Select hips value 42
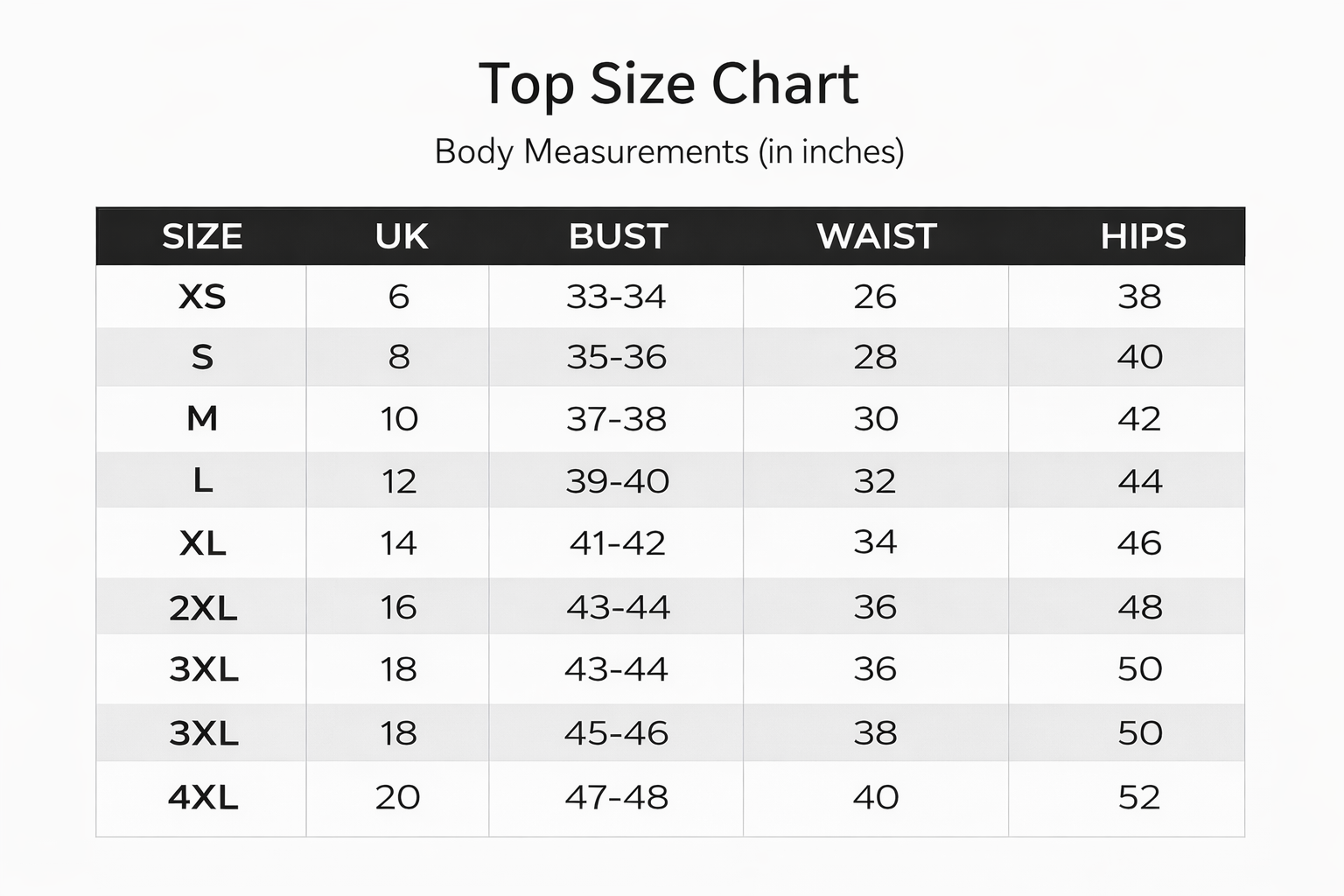Image resolution: width=1344 pixels, height=896 pixels. (1139, 419)
